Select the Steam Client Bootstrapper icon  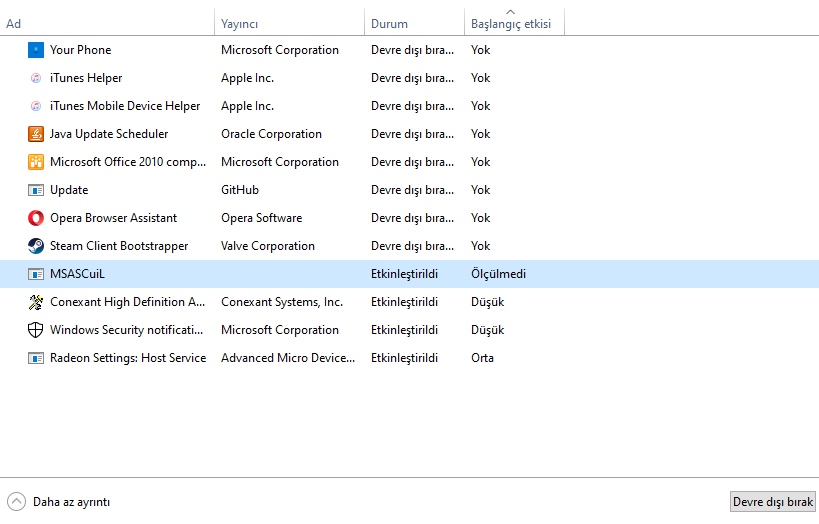[x=36, y=246]
